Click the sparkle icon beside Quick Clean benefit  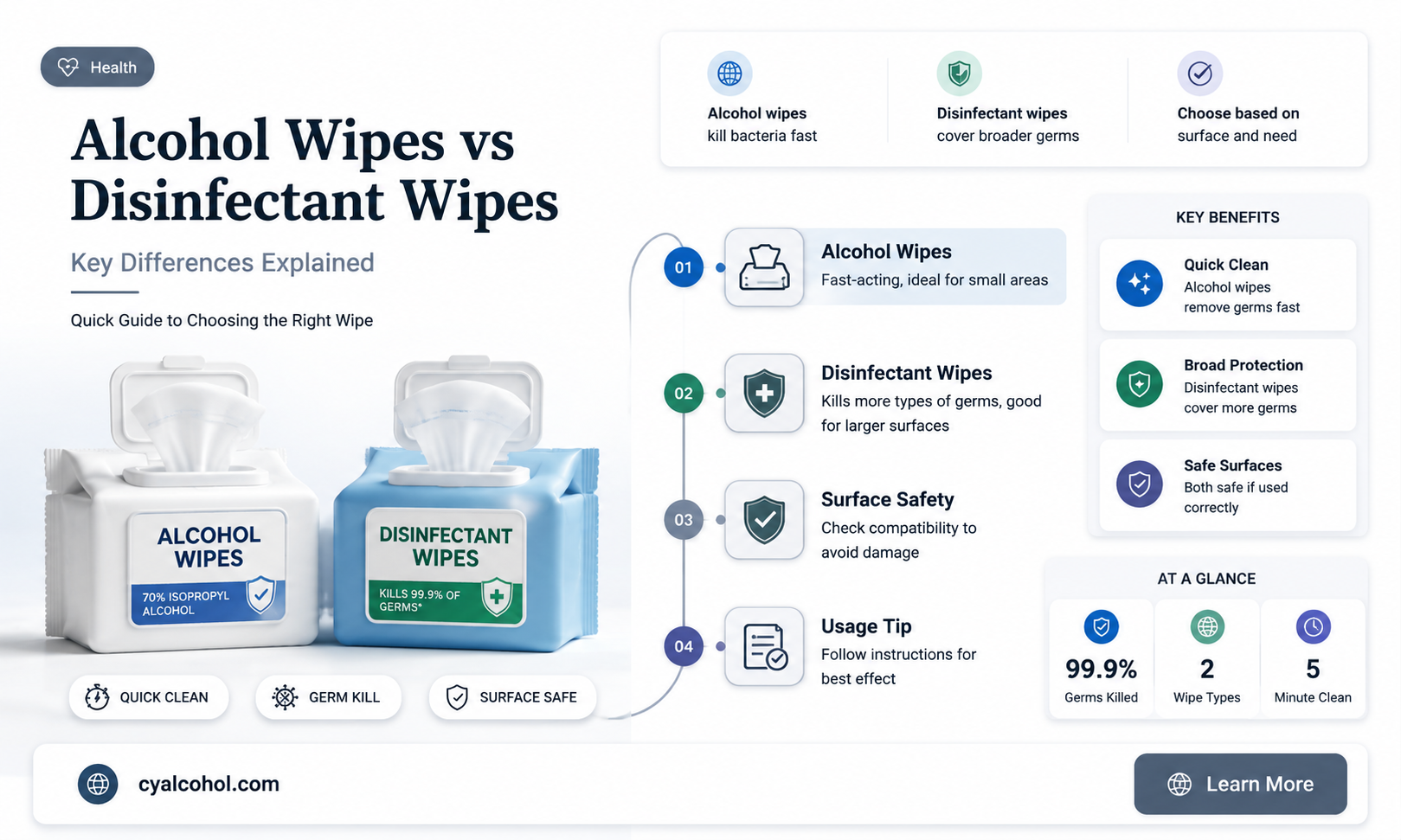pyautogui.click(x=1140, y=283)
